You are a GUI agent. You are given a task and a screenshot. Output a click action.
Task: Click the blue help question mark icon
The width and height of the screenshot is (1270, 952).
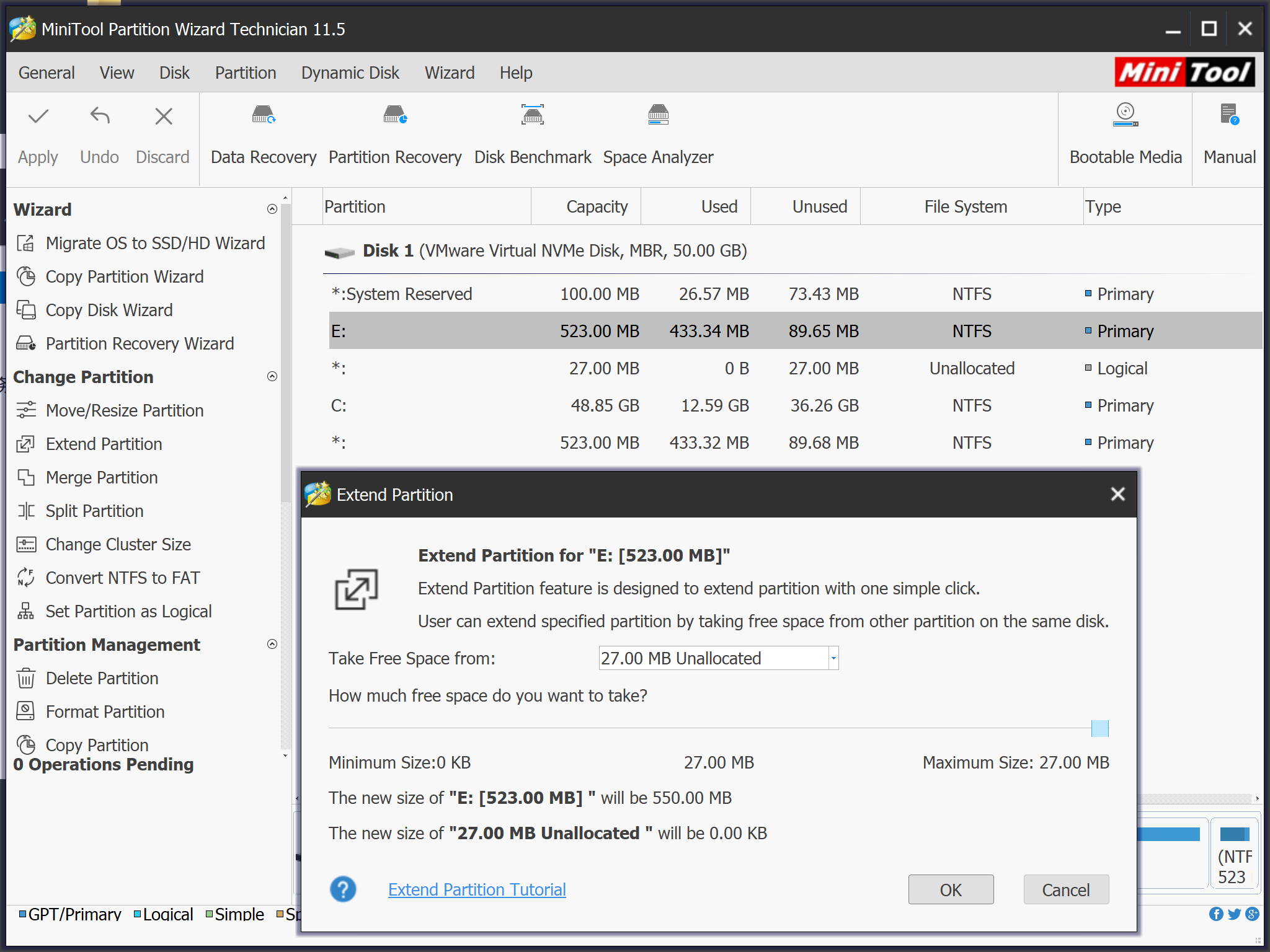point(343,889)
